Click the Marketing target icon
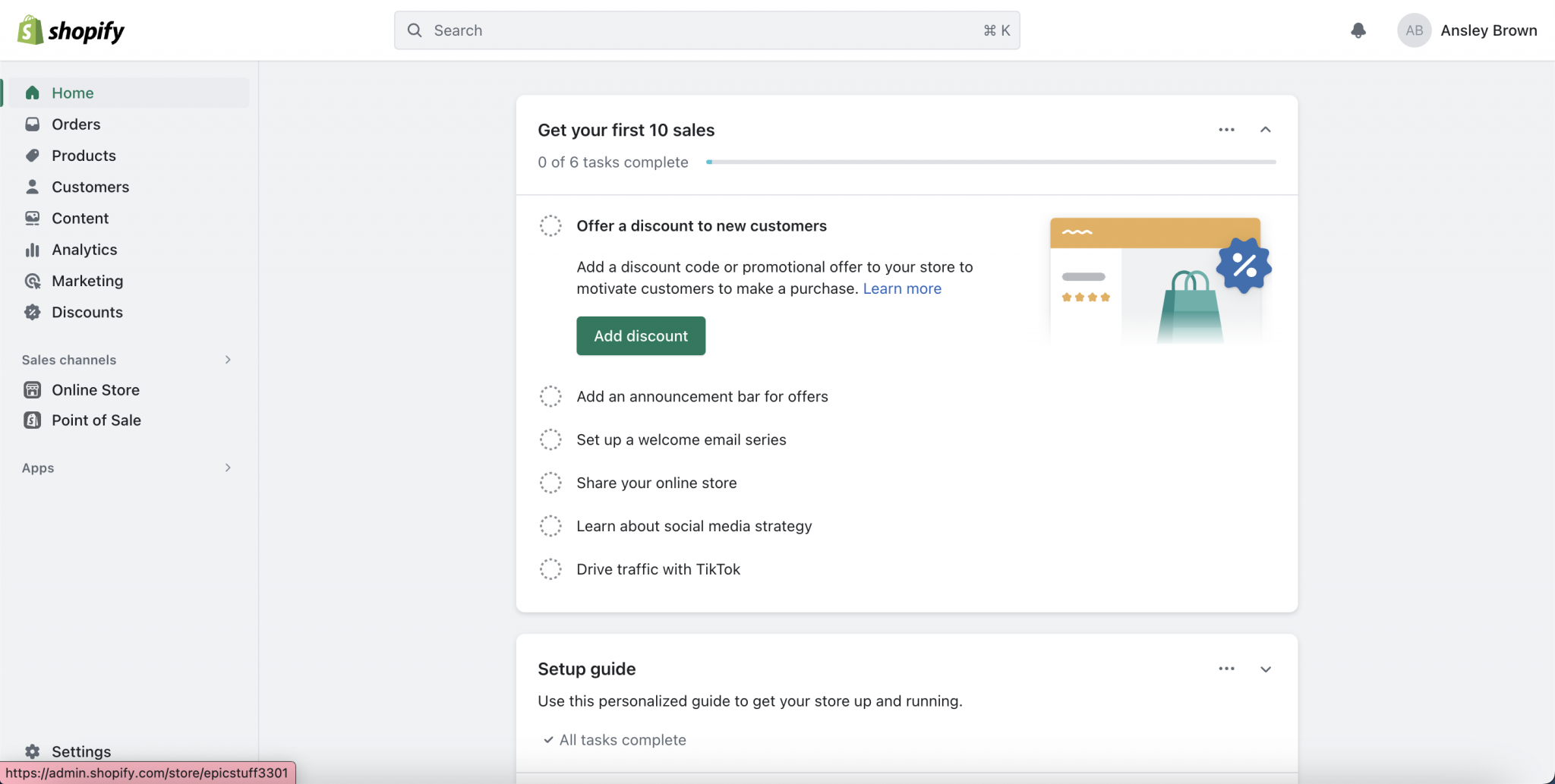Image resolution: width=1555 pixels, height=784 pixels. (x=32, y=281)
